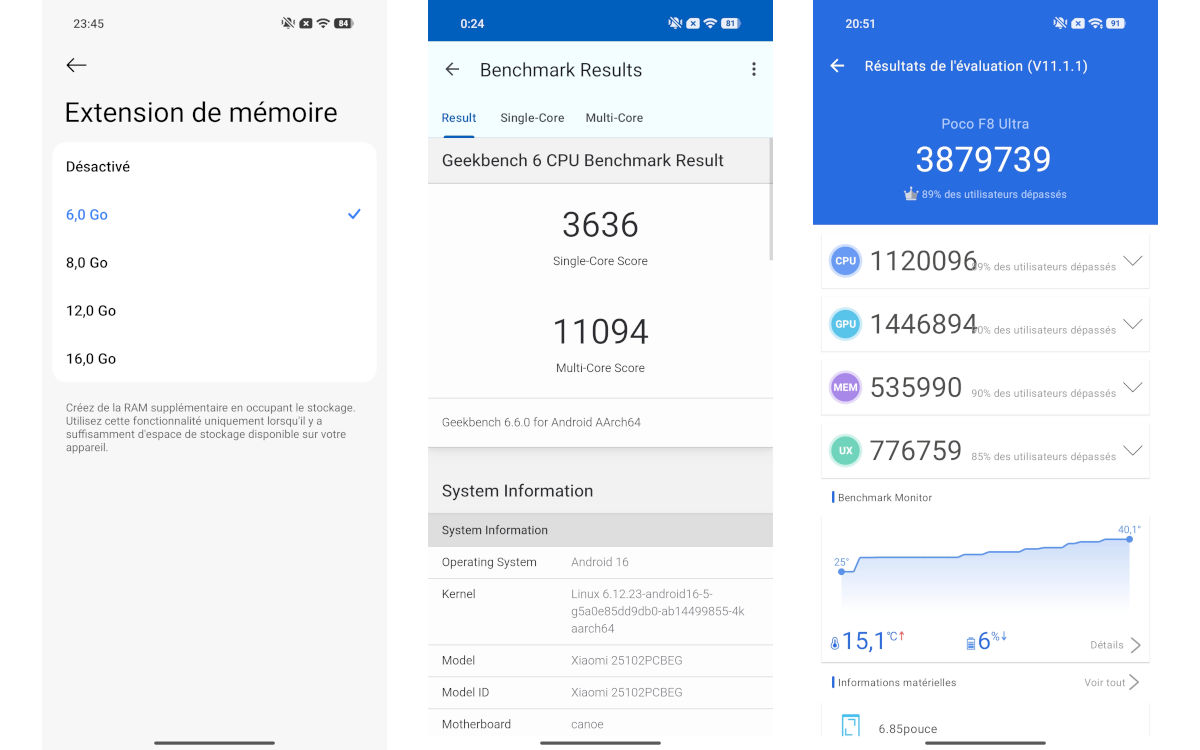
Task: Expand the CPU score details chevron
Action: (x=1131, y=261)
